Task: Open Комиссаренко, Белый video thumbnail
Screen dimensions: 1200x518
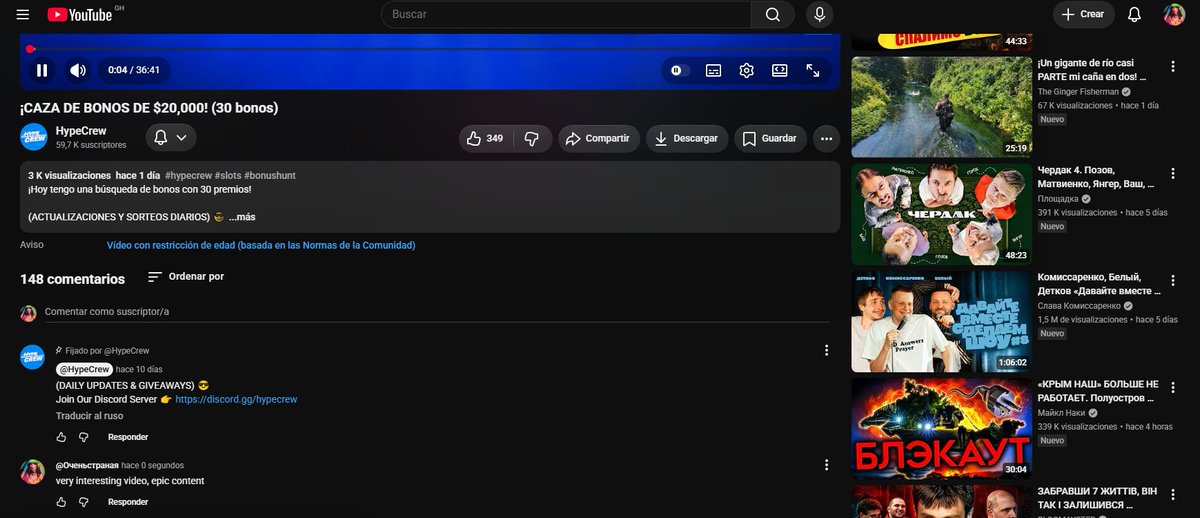Action: tap(941, 322)
